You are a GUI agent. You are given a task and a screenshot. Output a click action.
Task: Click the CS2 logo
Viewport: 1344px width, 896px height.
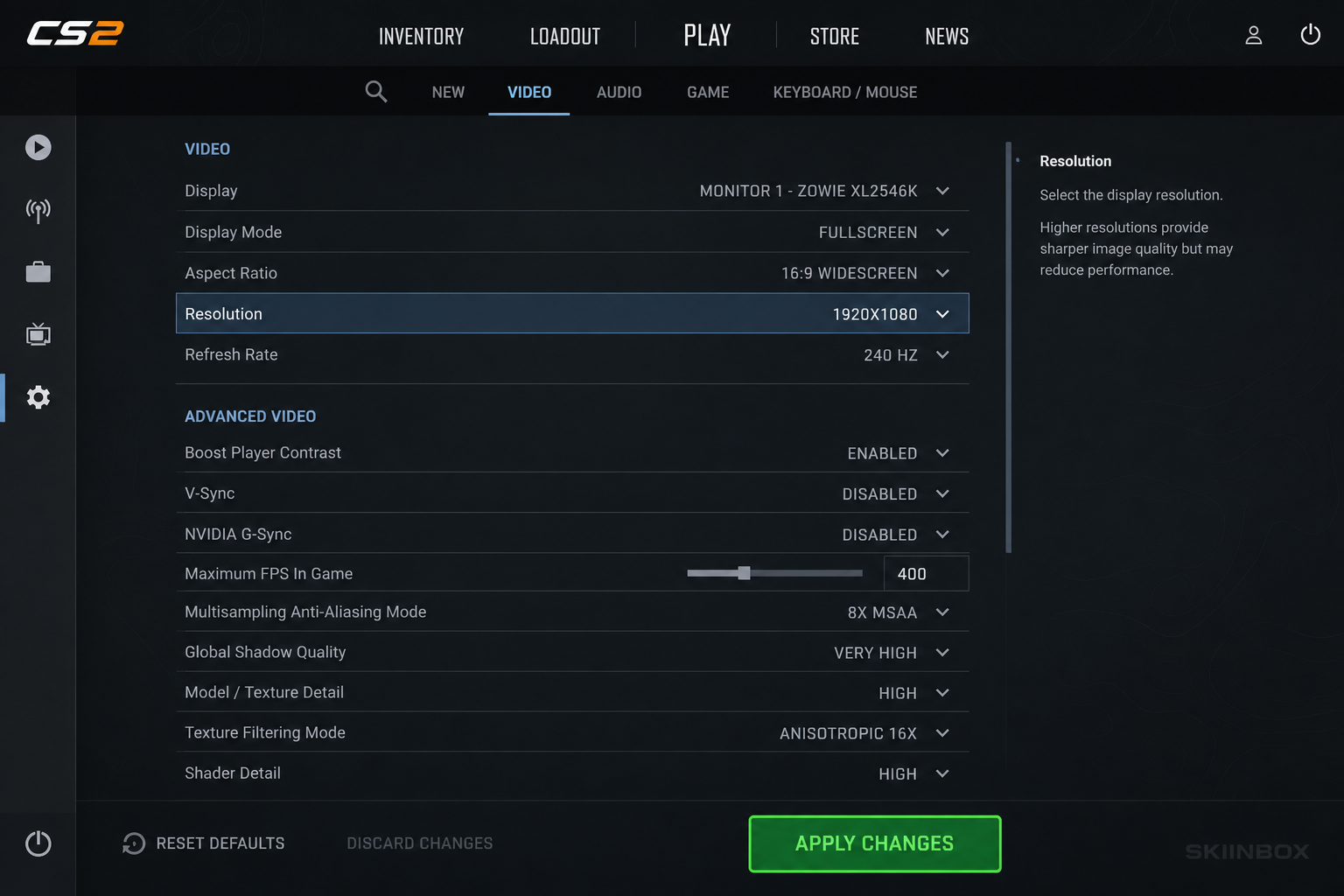point(75,33)
